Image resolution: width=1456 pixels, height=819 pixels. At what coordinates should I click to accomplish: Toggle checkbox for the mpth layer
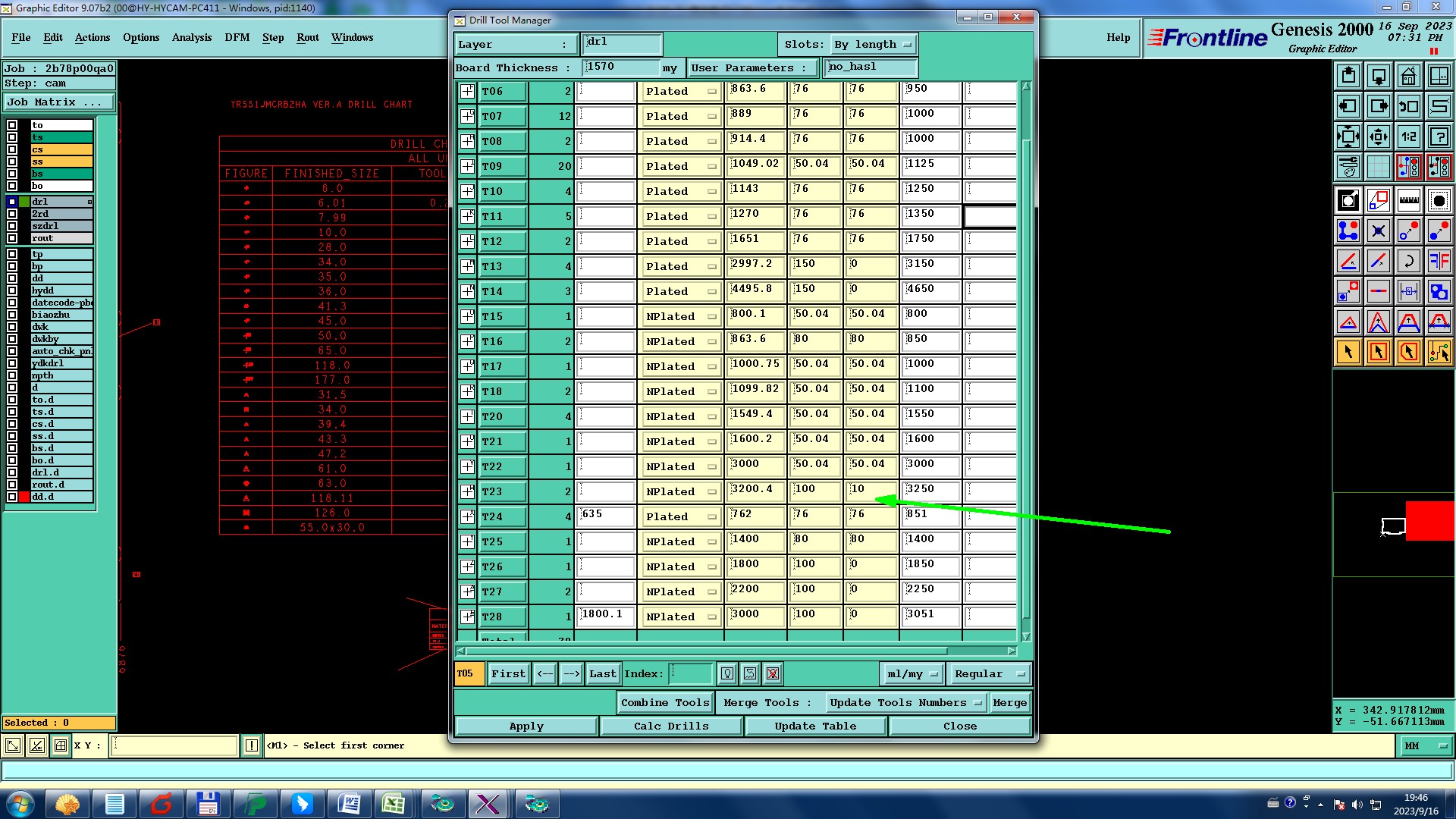tap(12, 375)
